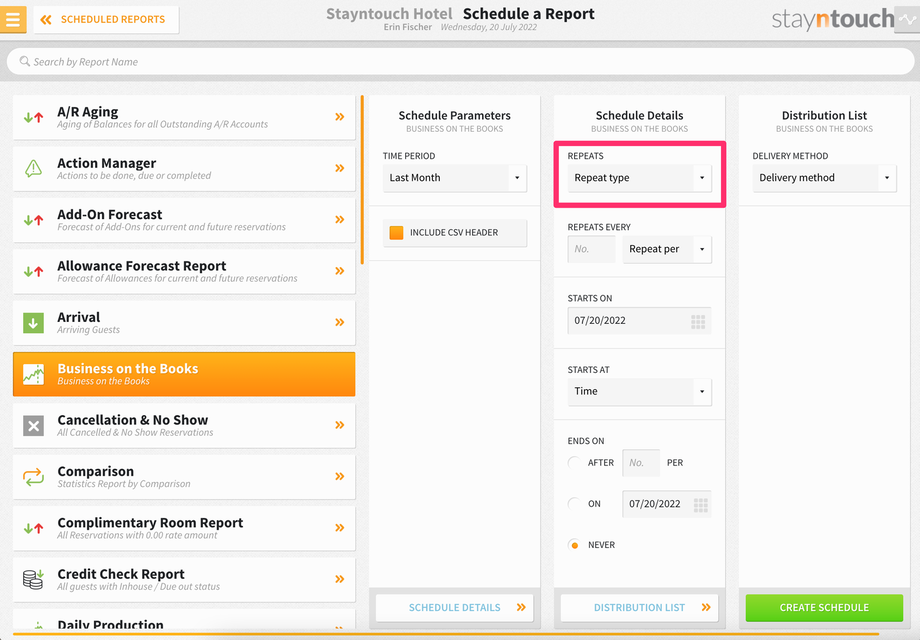The width and height of the screenshot is (920, 640).
Task: Click the Repeats Every number field
Action: click(591, 249)
